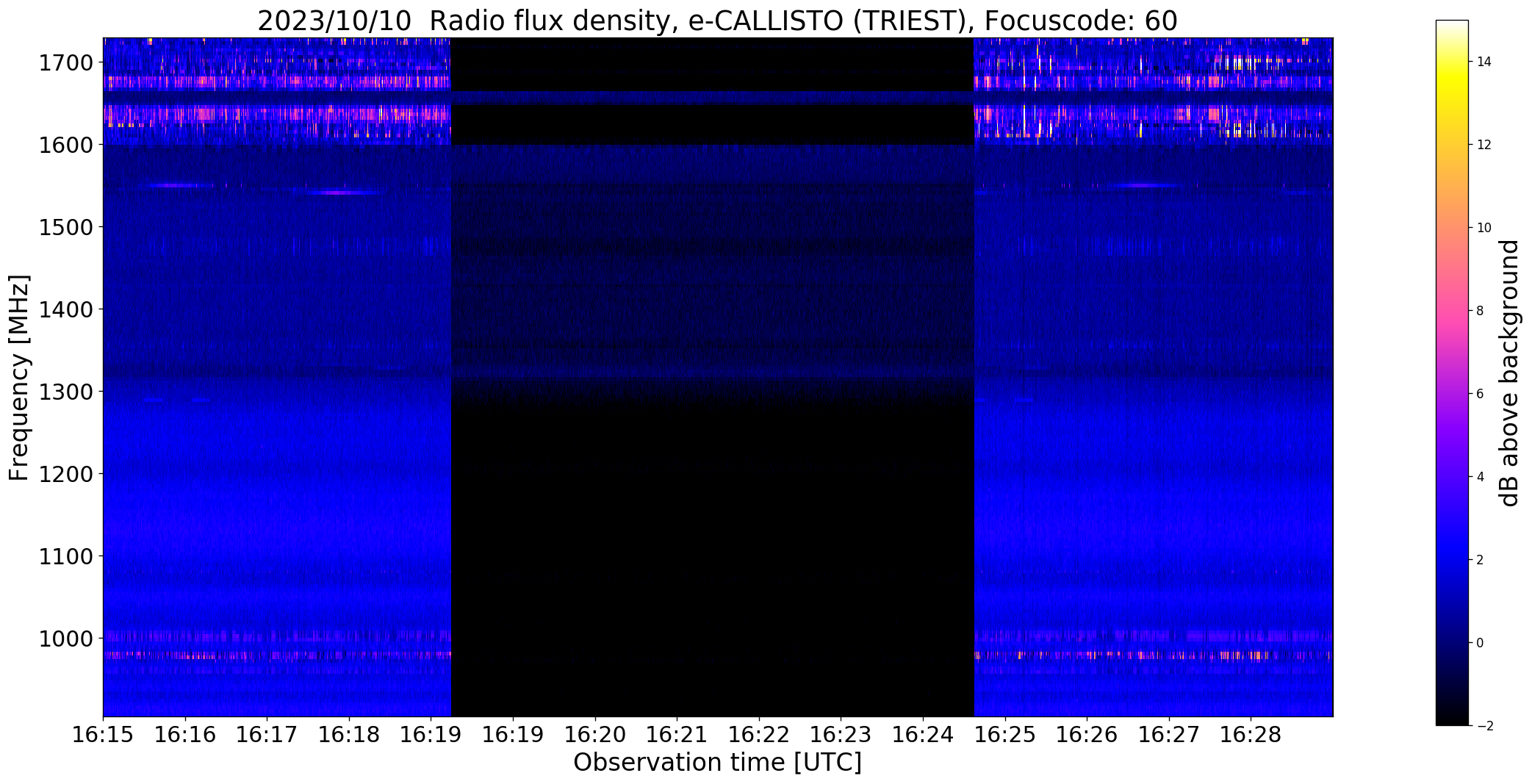Click the 1300 frequency tick label
1532x784 pixels.
tap(66, 392)
